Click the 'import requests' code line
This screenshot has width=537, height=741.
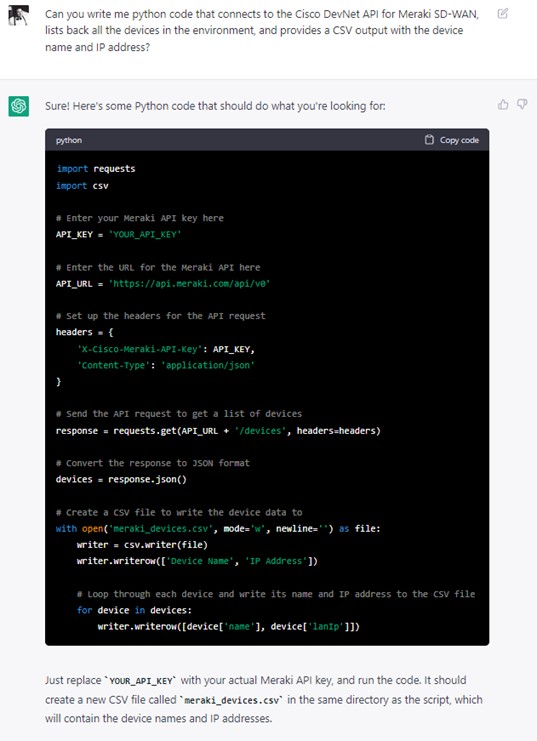(x=96, y=169)
